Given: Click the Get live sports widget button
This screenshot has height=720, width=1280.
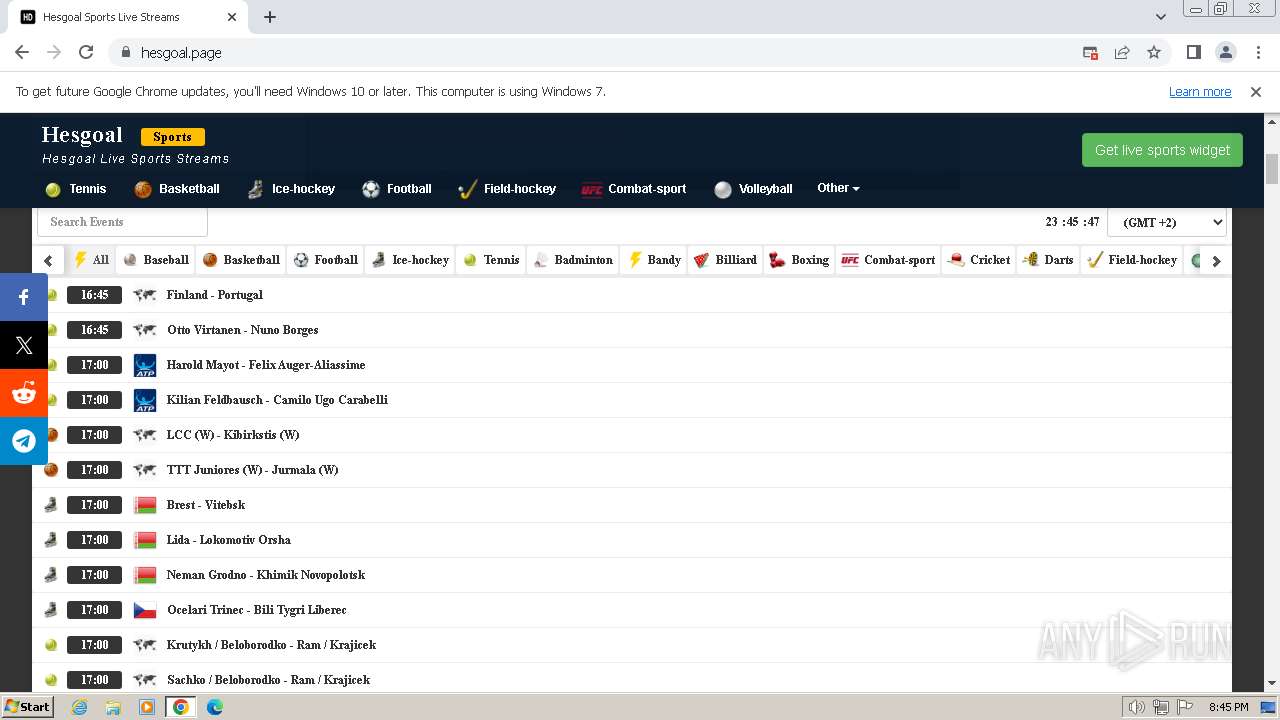Looking at the screenshot, I should 1162,150.
